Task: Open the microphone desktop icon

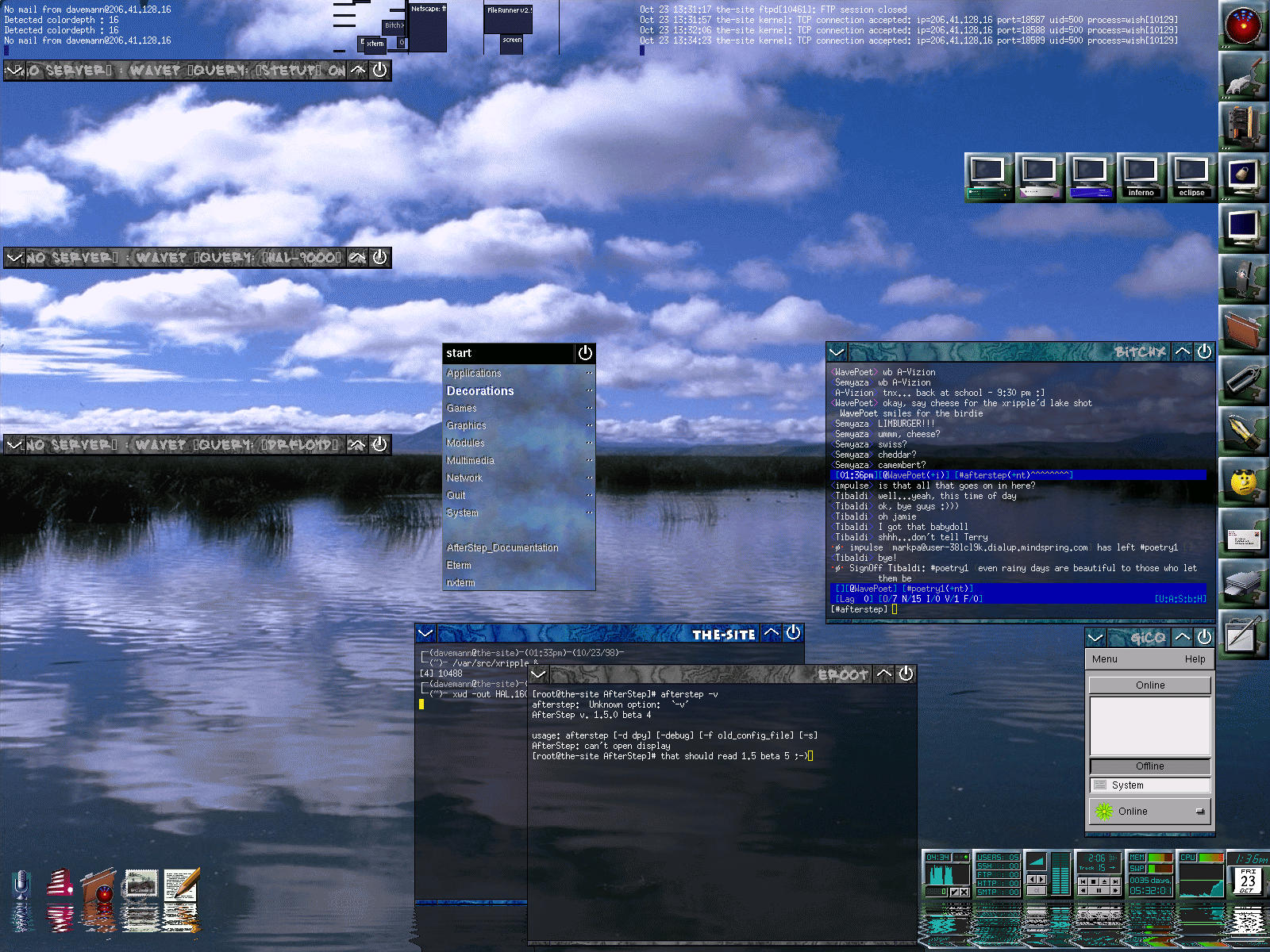Action: 22,885
